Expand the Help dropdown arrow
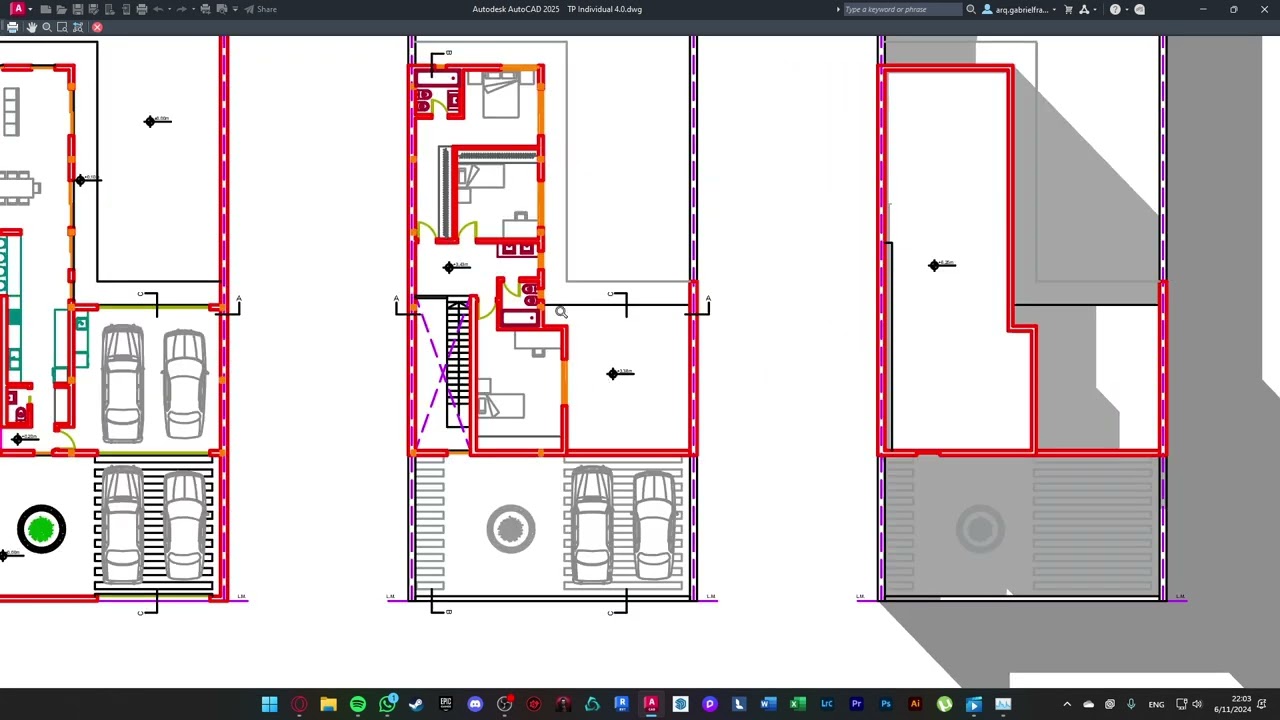Viewport: 1280px width, 720px height. click(1127, 9)
